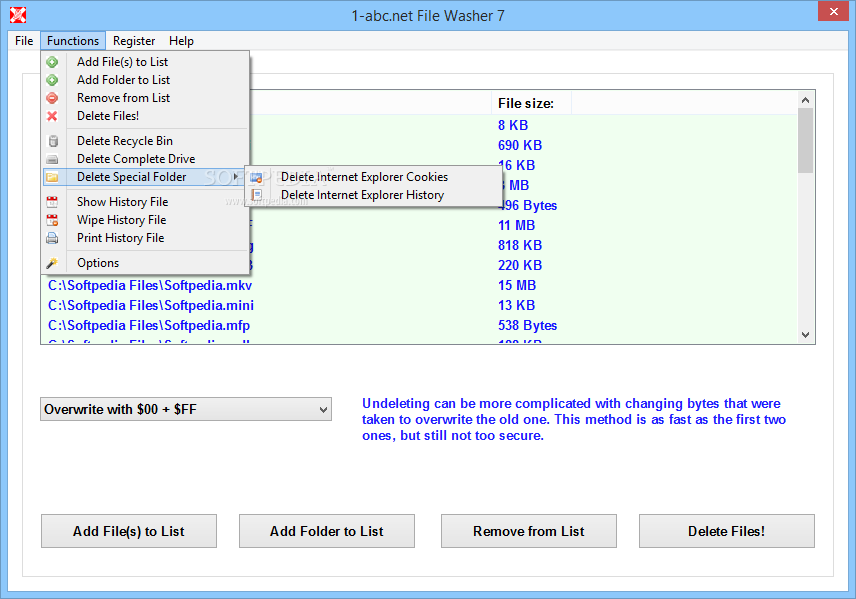The width and height of the screenshot is (856, 599).
Task: Click red X icon beside Delete Files! menu entry
Action: tap(52, 116)
